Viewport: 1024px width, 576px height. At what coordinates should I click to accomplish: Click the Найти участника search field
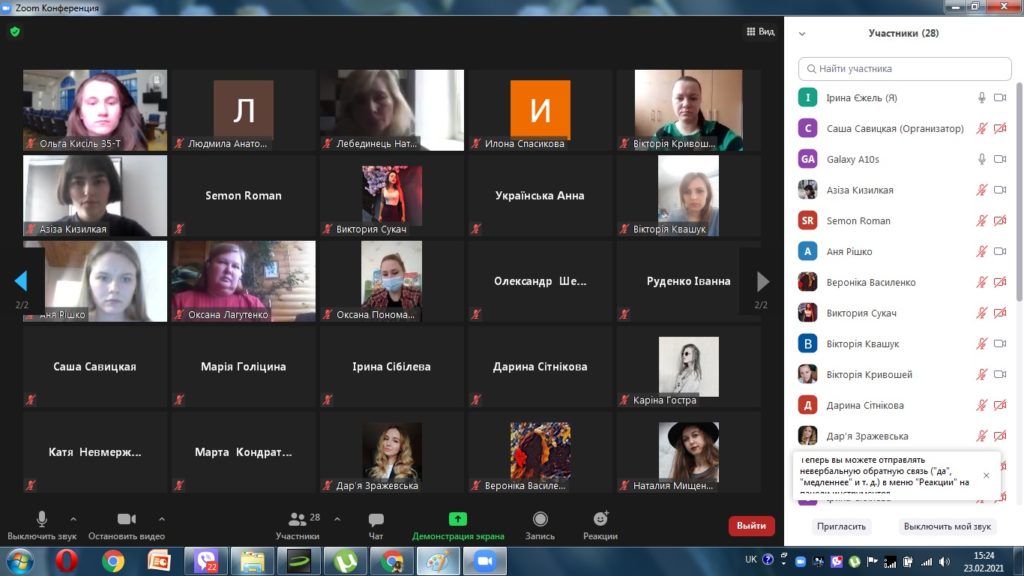point(905,69)
